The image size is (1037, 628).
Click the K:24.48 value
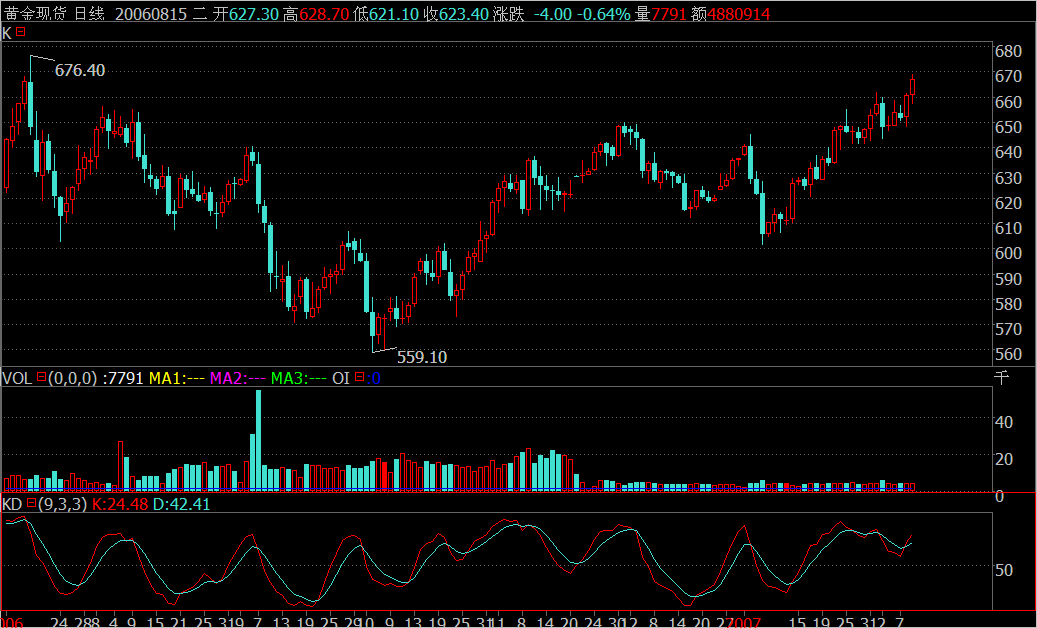point(121,504)
